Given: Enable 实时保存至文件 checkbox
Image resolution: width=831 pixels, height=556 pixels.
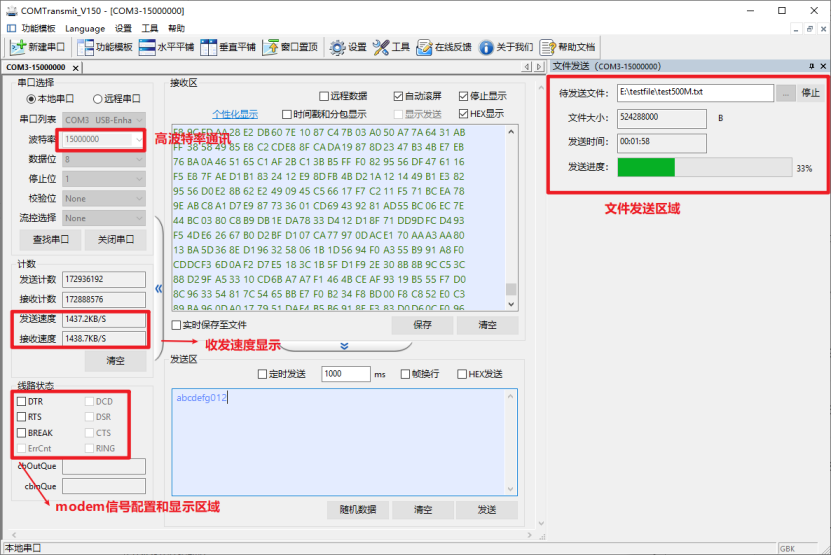Looking at the screenshot, I should [x=176, y=324].
